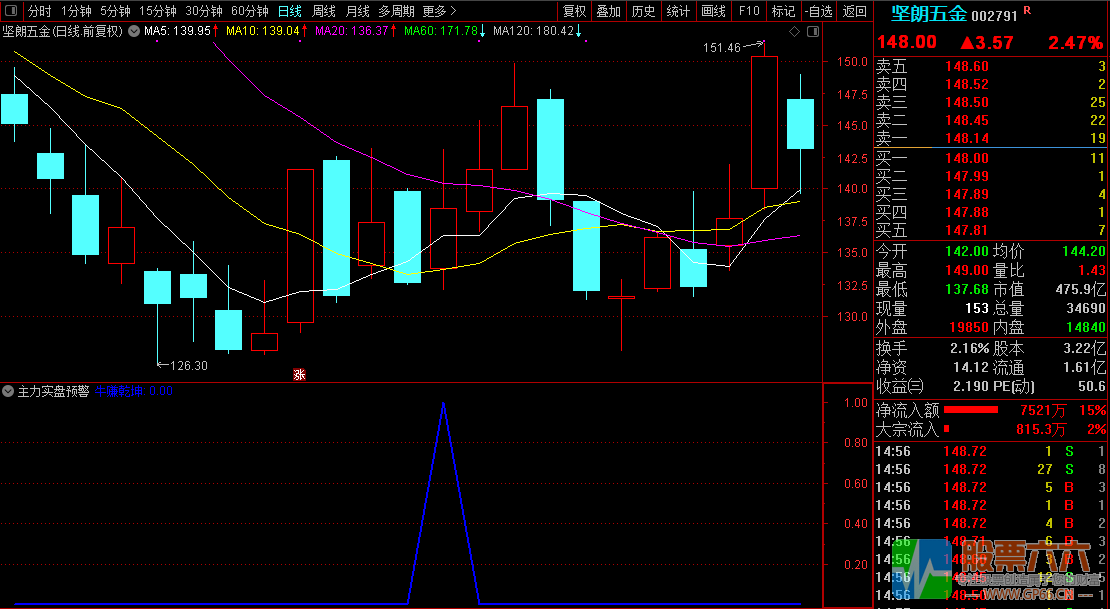
Task: Toggle -自选 to remove from watchlist
Action: (818, 11)
